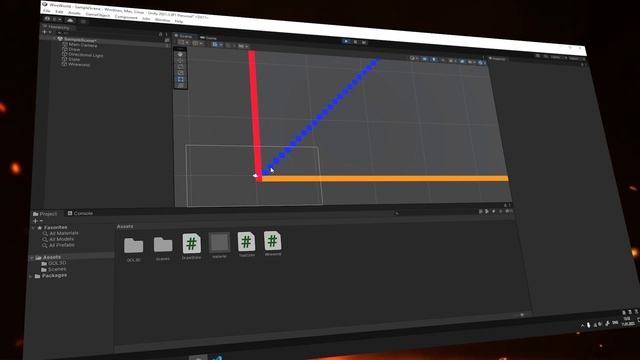
Task: Switch to the Game tab
Action: [x=209, y=38]
